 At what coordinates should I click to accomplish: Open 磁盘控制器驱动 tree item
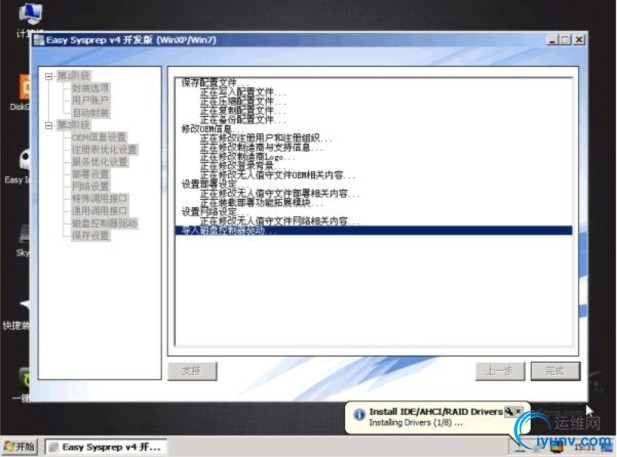pos(104,223)
